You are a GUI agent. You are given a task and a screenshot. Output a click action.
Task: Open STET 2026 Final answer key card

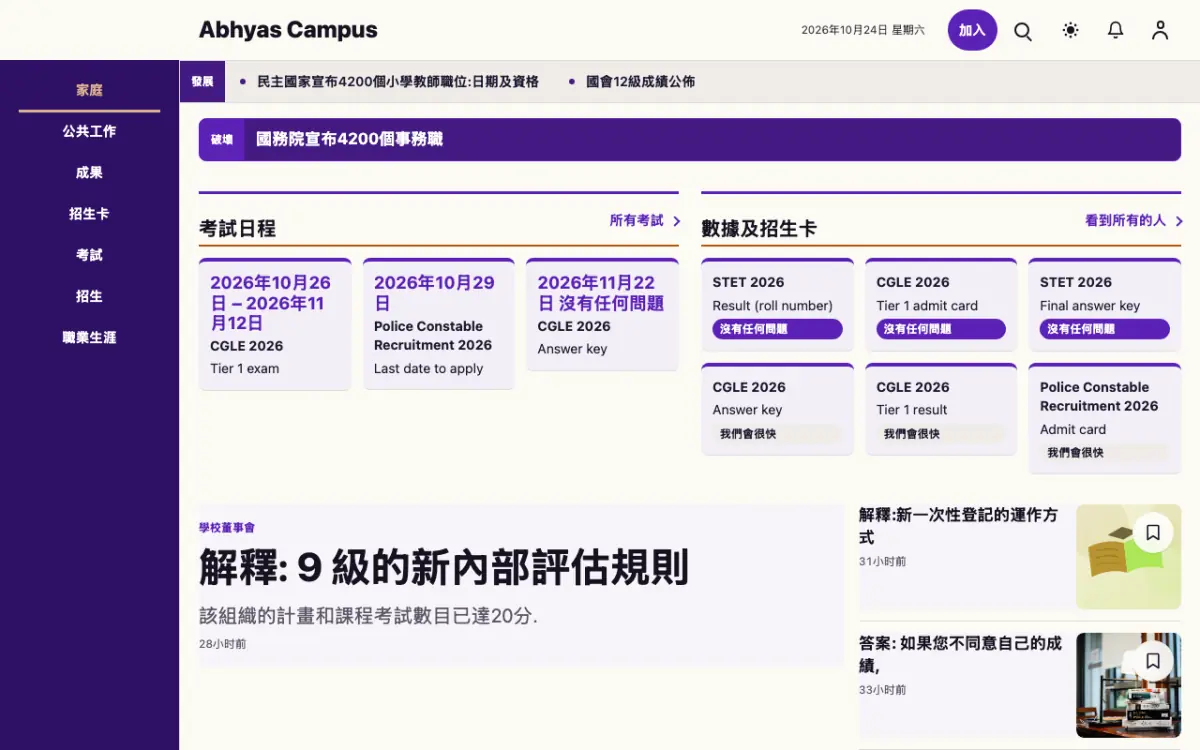tap(1104, 305)
